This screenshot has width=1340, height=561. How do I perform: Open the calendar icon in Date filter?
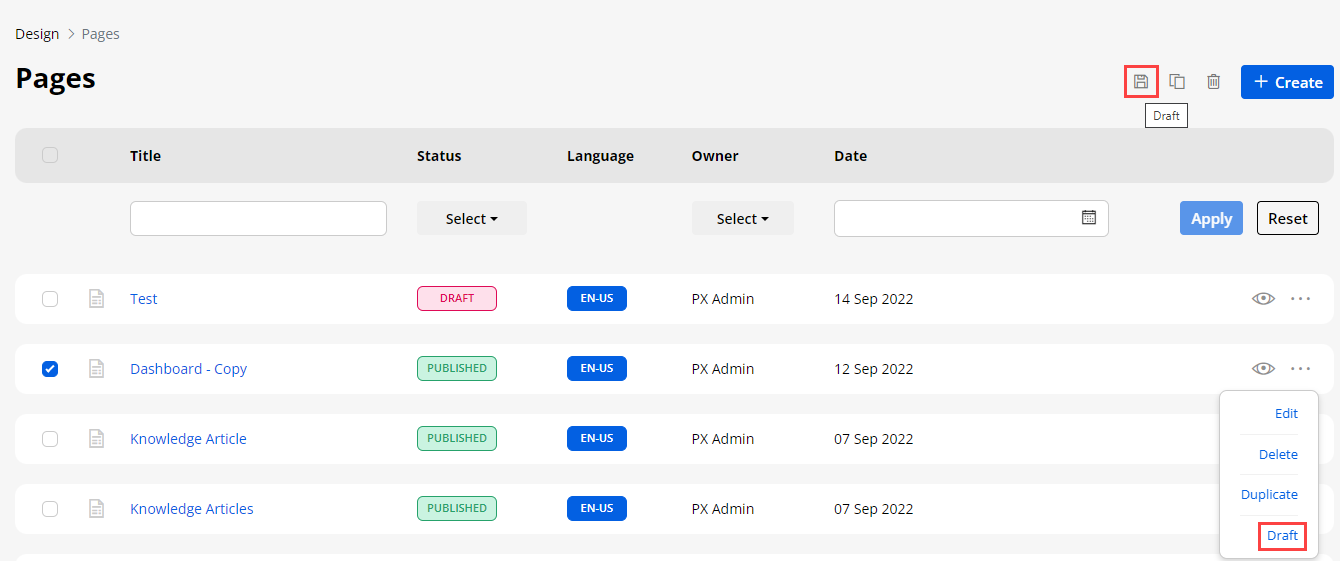[x=1089, y=217]
